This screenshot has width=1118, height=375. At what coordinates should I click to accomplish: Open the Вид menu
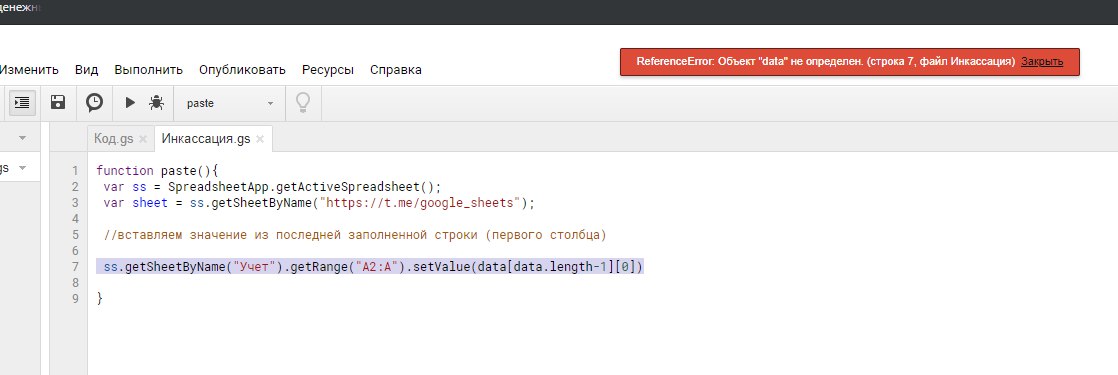point(86,70)
